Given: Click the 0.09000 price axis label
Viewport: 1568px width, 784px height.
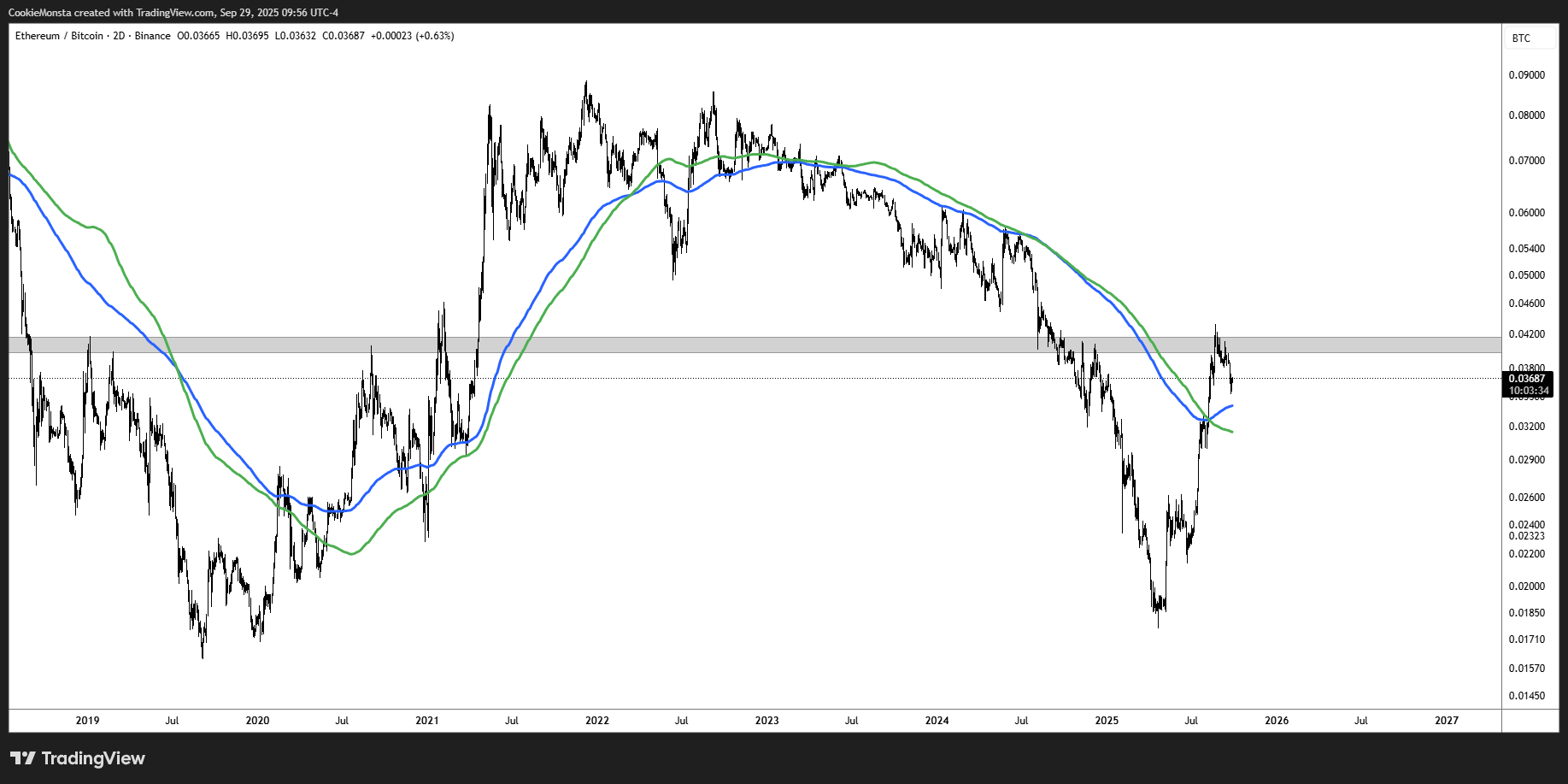Looking at the screenshot, I should 1526,75.
